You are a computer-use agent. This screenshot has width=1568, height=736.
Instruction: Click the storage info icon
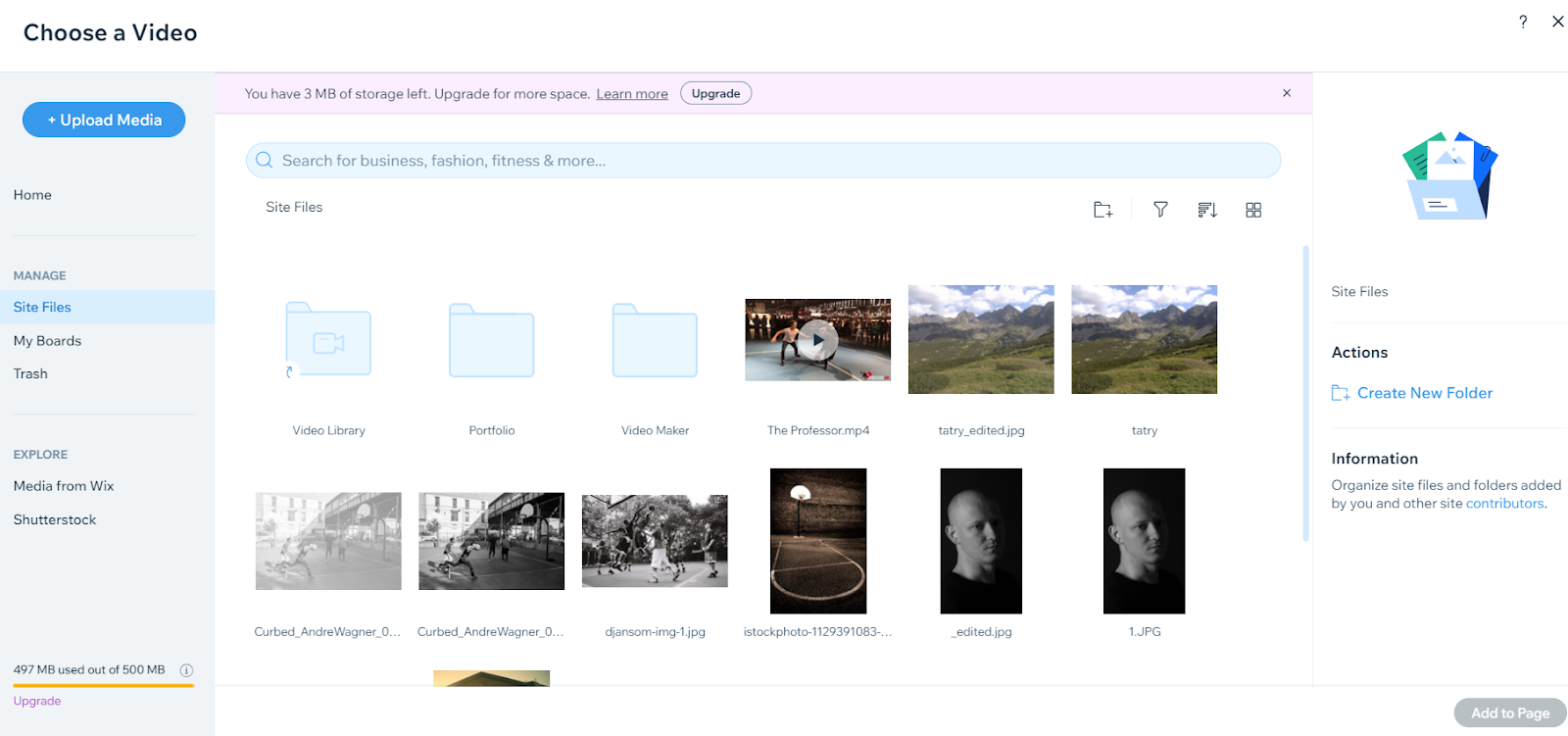pyautogui.click(x=186, y=670)
